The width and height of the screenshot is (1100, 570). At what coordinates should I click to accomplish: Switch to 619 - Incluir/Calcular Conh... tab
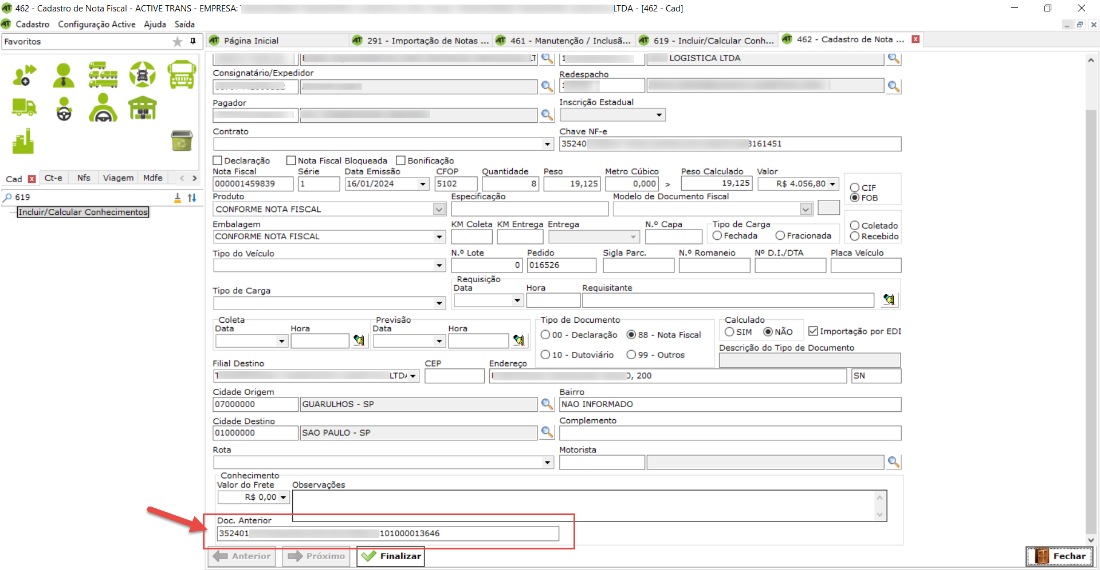coord(706,41)
